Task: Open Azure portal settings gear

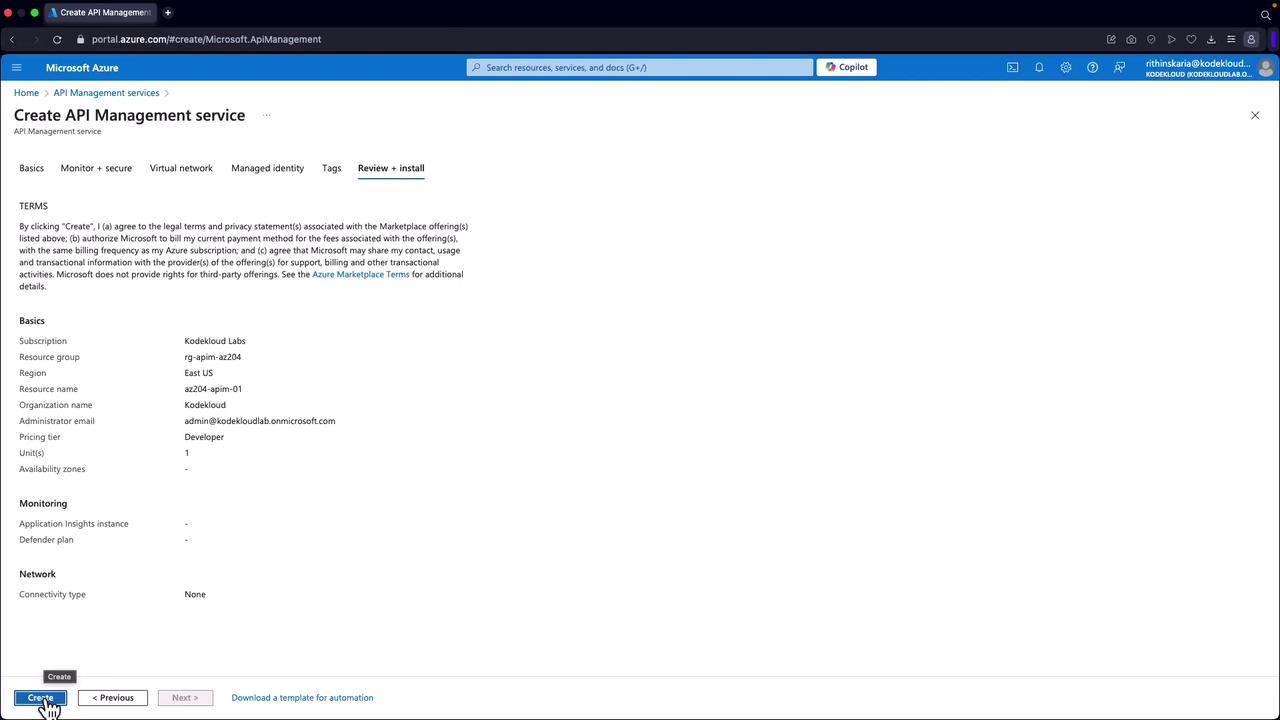Action: [x=1066, y=67]
